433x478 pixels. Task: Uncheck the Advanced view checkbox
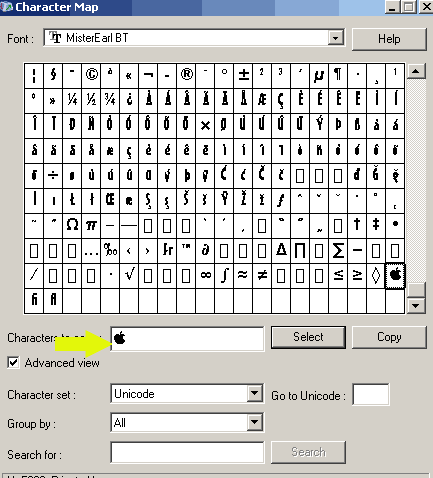(13, 363)
